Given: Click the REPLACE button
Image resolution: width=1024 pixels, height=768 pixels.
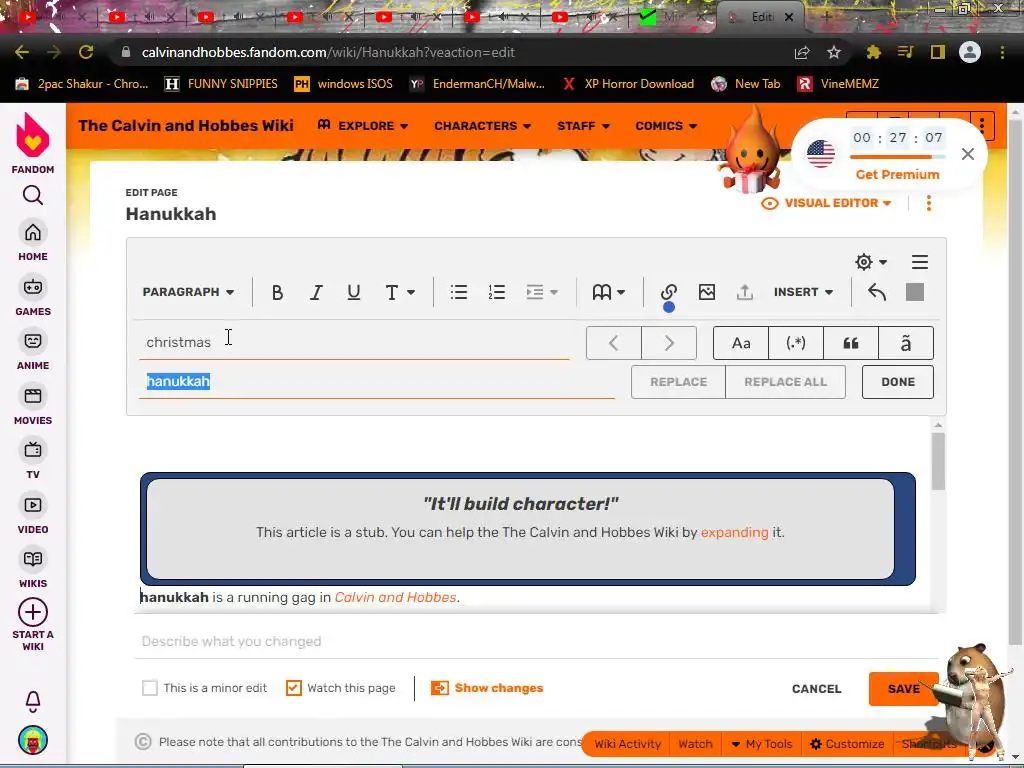Looking at the screenshot, I should pyautogui.click(x=679, y=382).
